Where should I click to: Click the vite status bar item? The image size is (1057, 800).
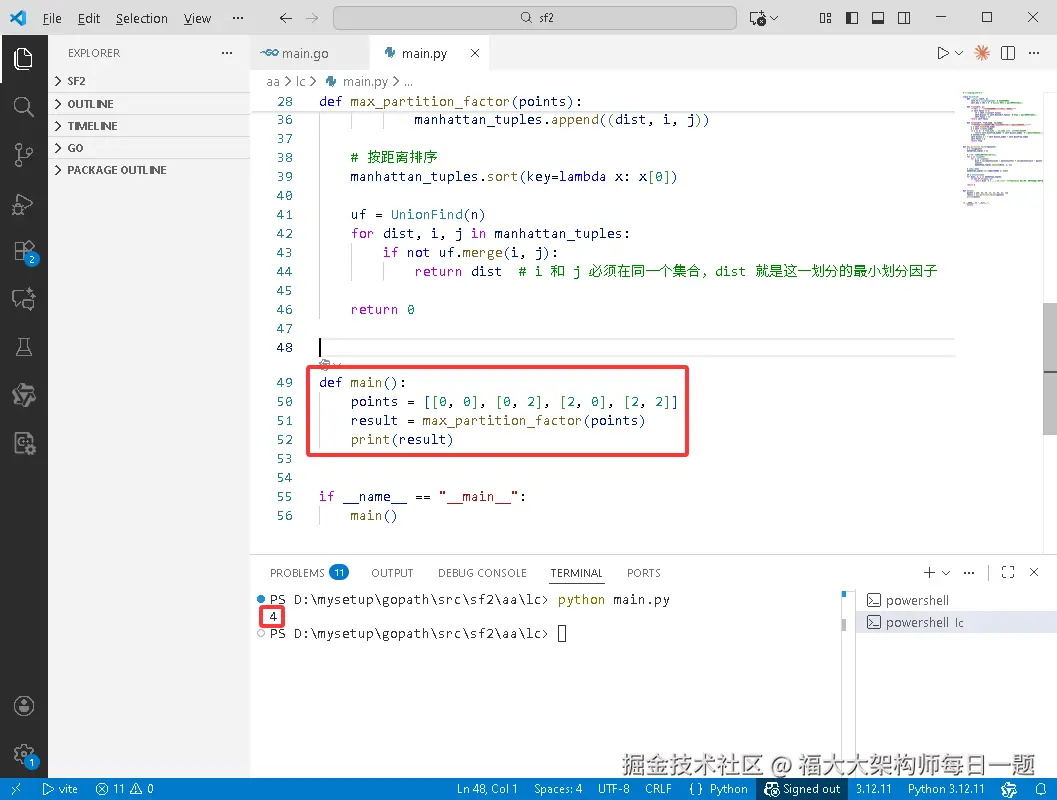click(59, 789)
